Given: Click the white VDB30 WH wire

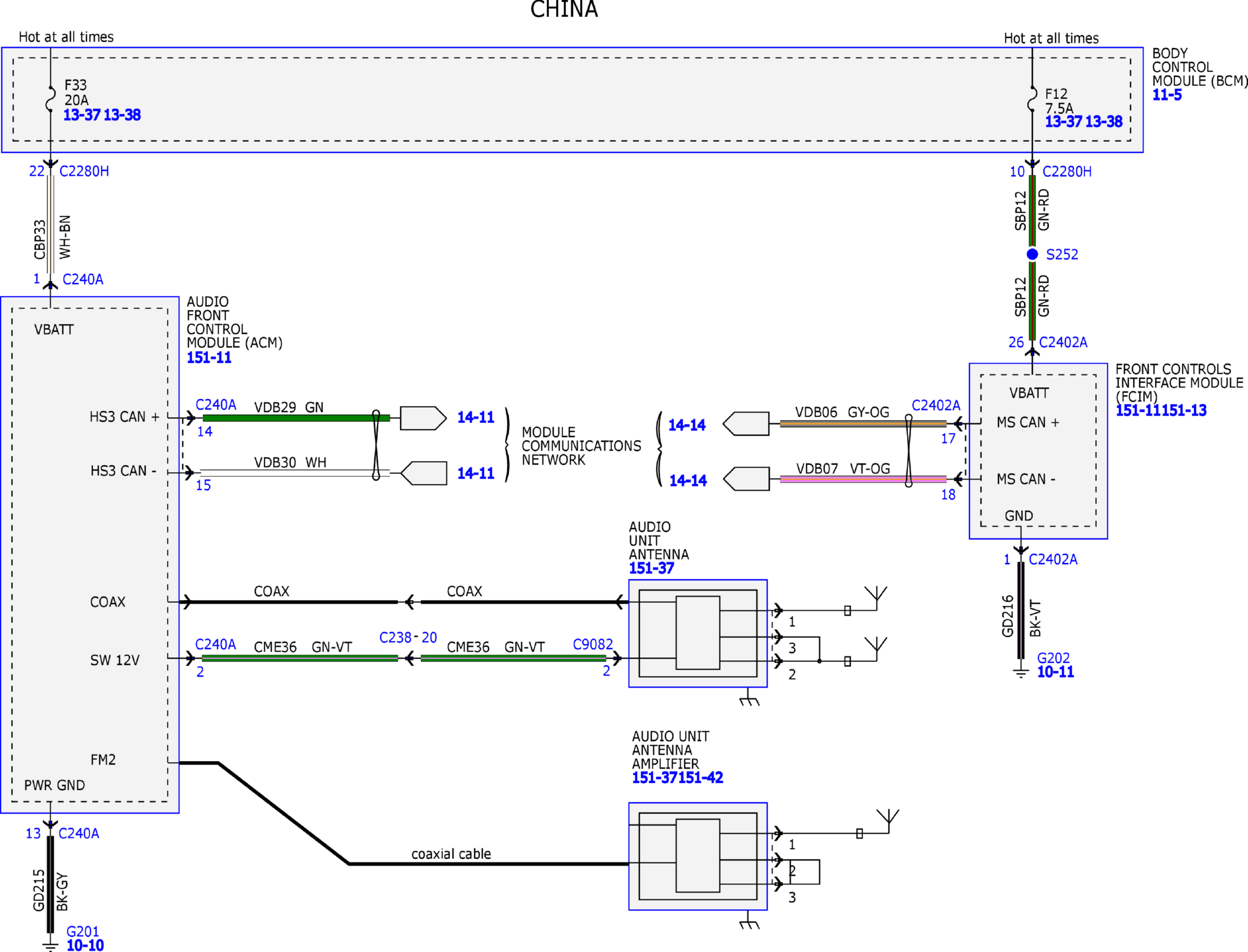Looking at the screenshot, I should 295,473.
